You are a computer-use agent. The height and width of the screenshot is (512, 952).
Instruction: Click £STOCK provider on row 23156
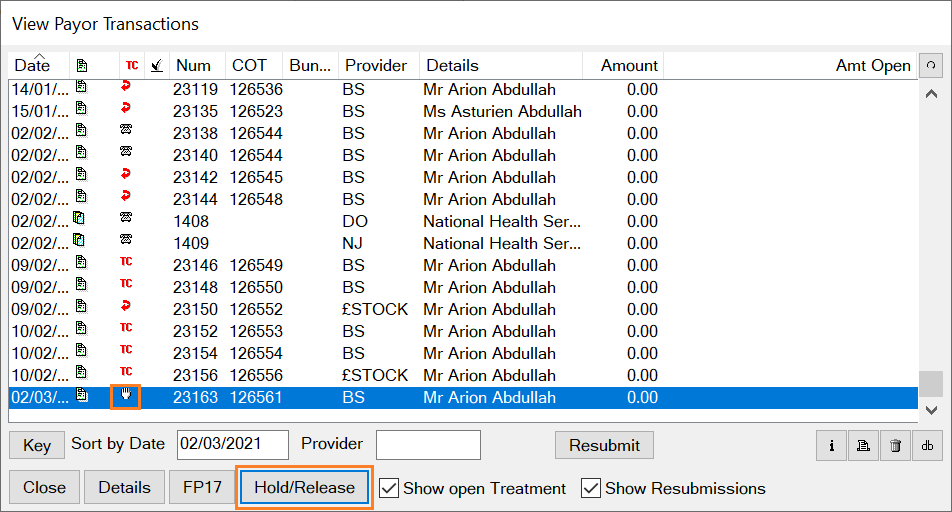pyautogui.click(x=375, y=375)
